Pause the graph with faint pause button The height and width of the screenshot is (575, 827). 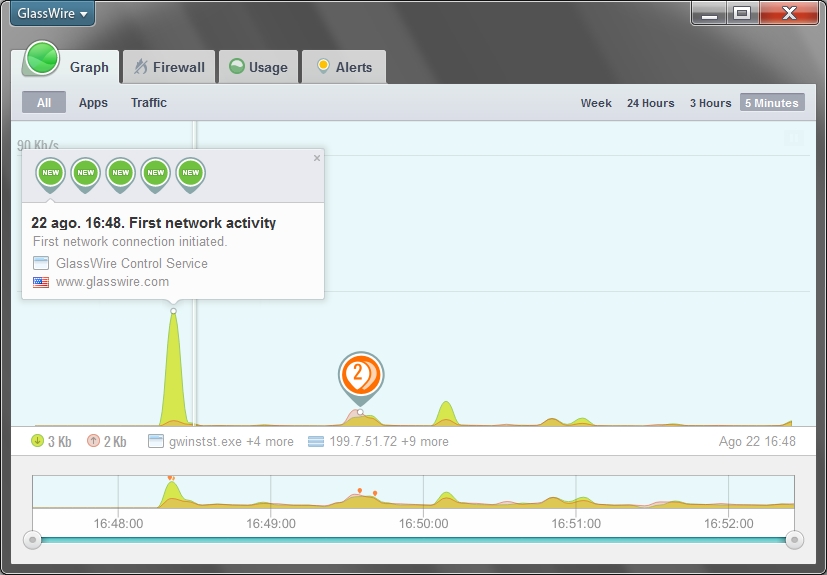point(794,138)
